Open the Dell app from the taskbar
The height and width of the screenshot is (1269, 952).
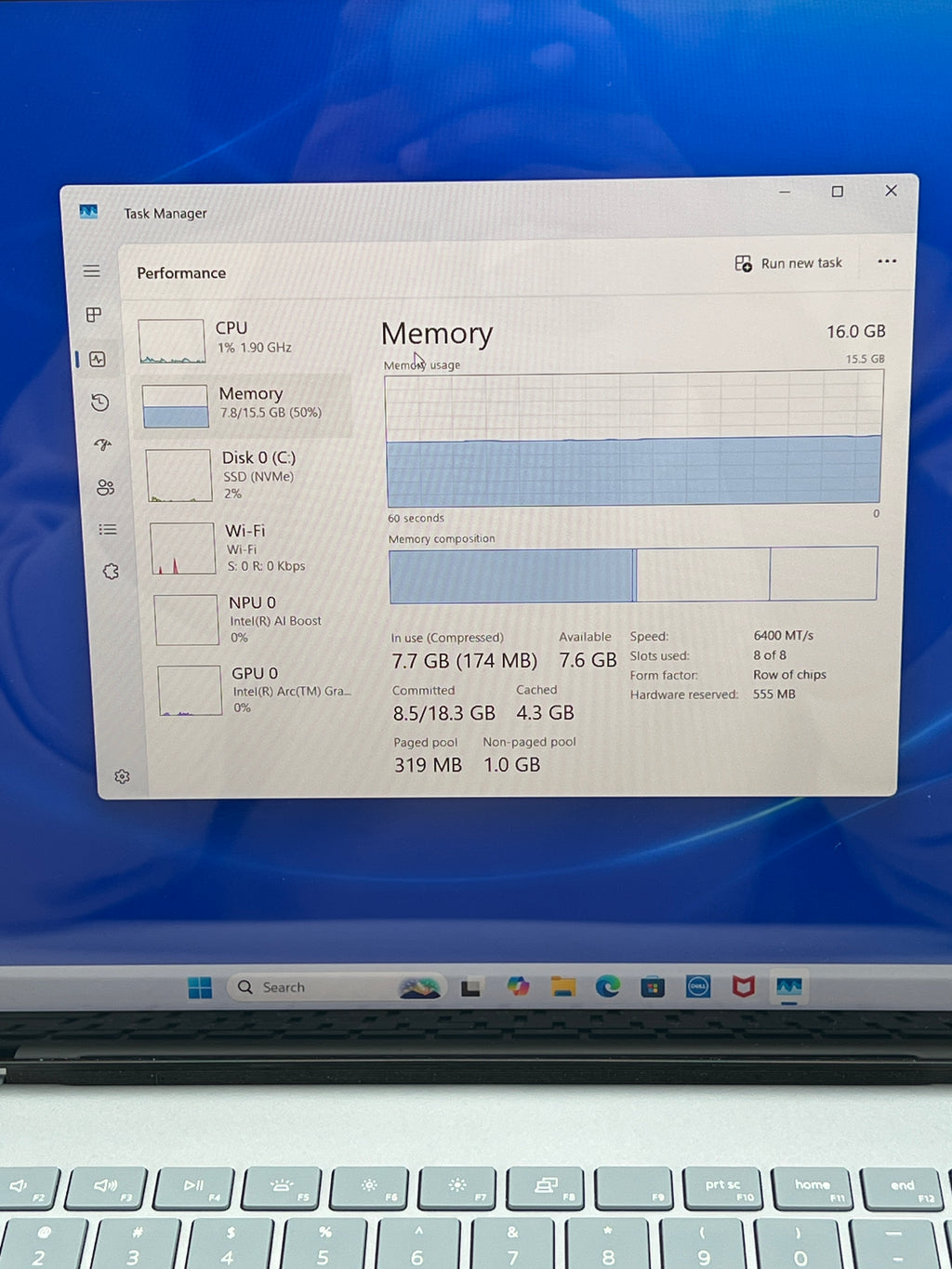pyautogui.click(x=698, y=986)
